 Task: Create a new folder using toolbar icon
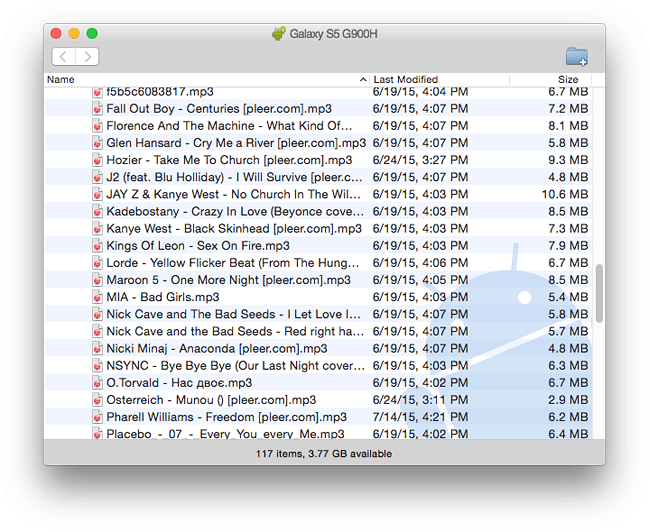pos(577,56)
